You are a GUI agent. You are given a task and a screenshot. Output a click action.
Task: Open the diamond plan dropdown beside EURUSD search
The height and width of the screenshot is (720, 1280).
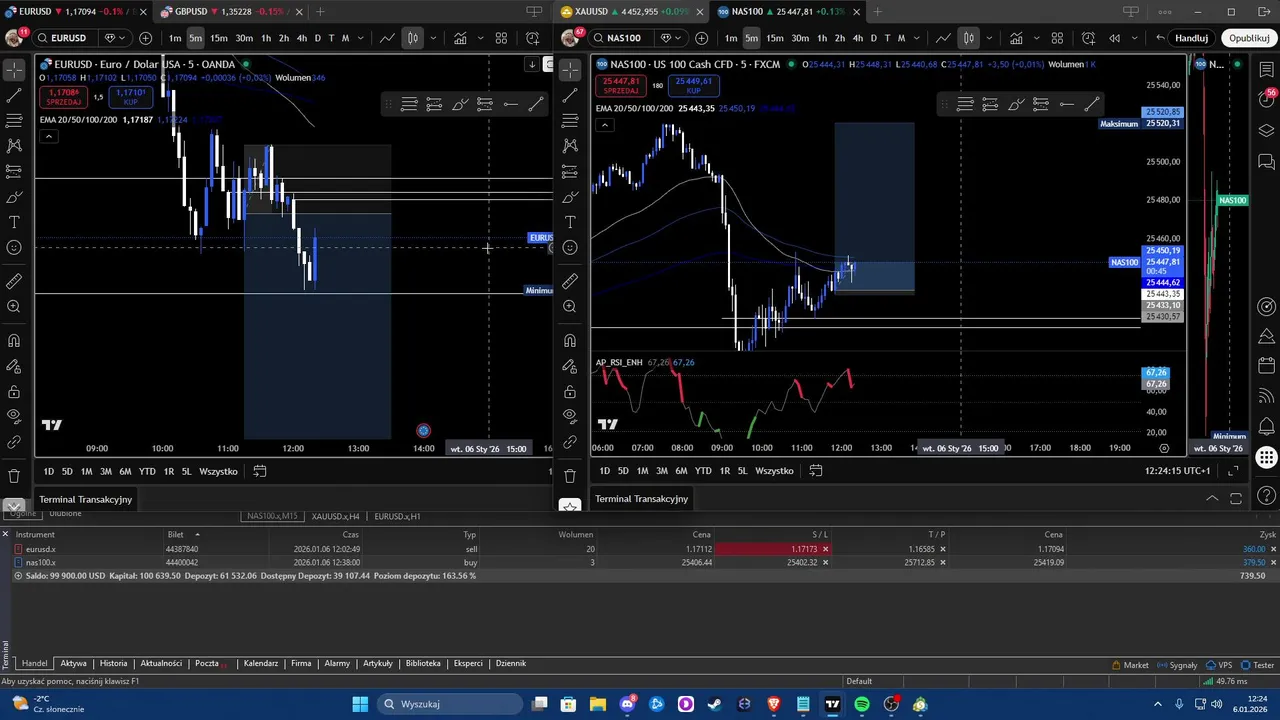pos(115,38)
